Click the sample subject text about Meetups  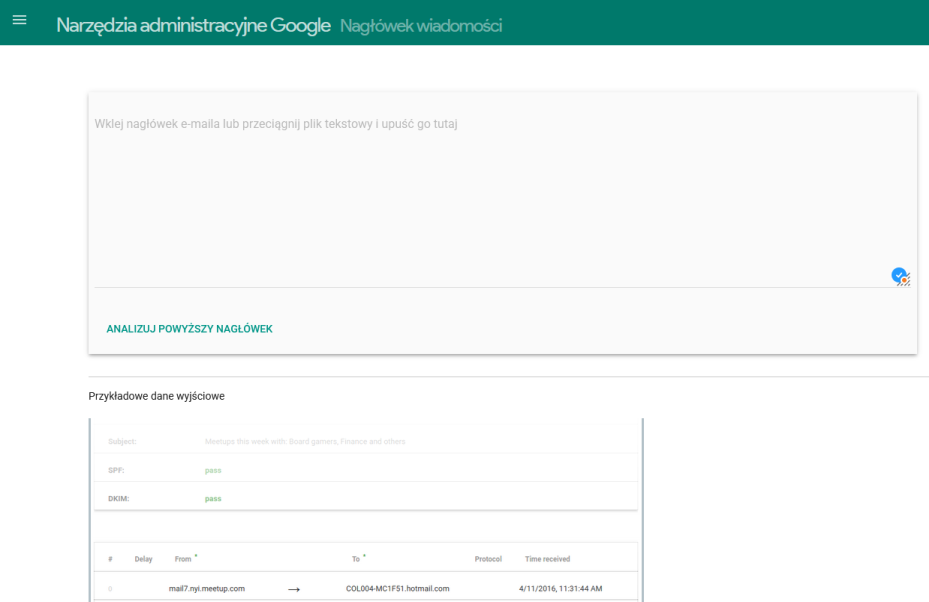(305, 441)
